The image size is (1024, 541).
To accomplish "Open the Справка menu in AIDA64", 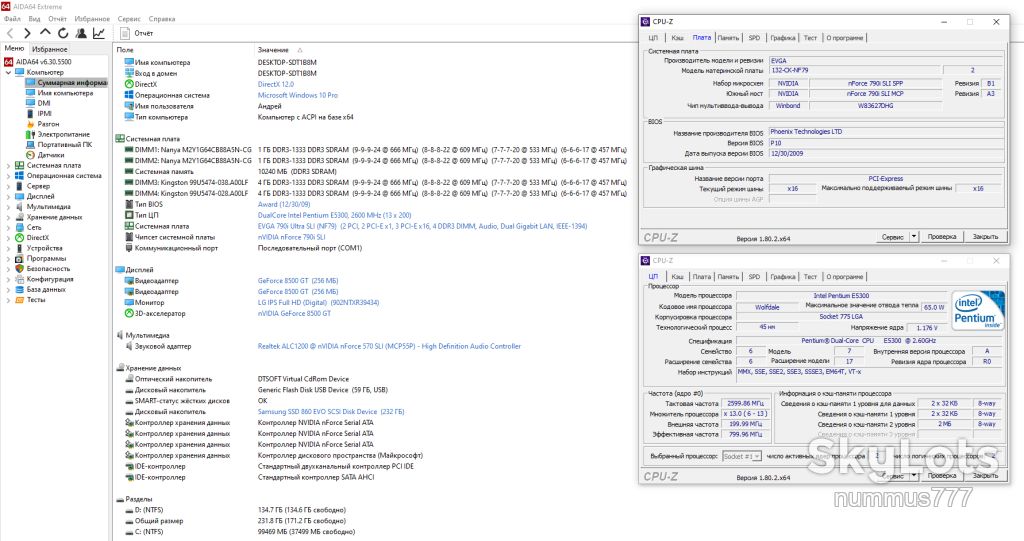I will [161, 19].
